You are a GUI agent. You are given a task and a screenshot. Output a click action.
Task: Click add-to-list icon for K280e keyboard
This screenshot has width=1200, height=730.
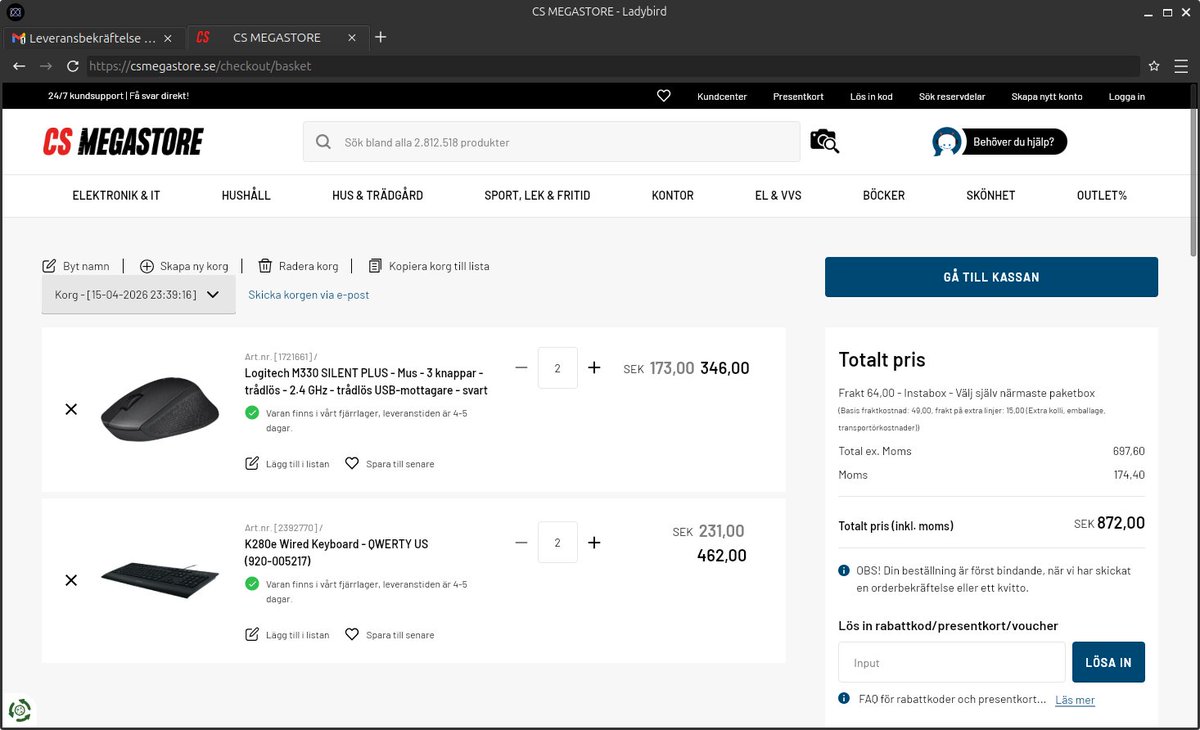click(252, 635)
